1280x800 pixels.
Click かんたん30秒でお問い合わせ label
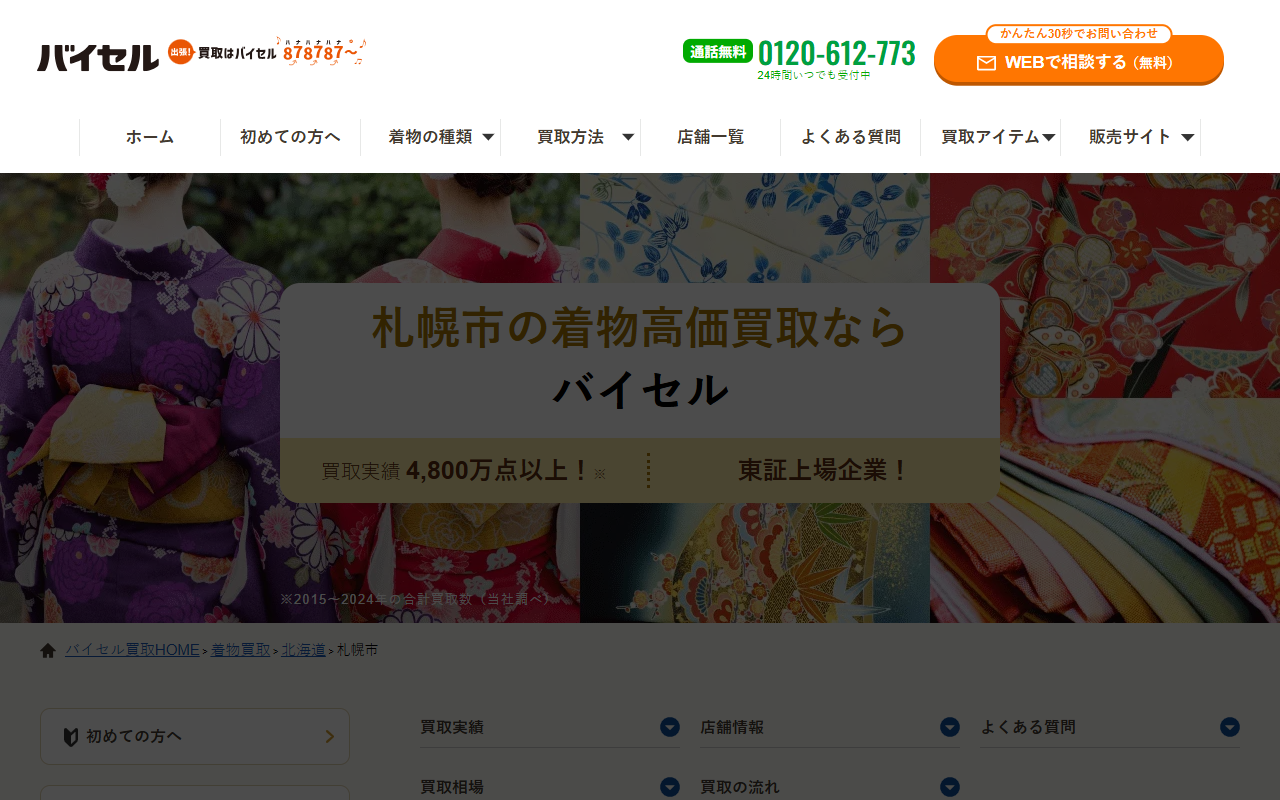(x=1079, y=34)
